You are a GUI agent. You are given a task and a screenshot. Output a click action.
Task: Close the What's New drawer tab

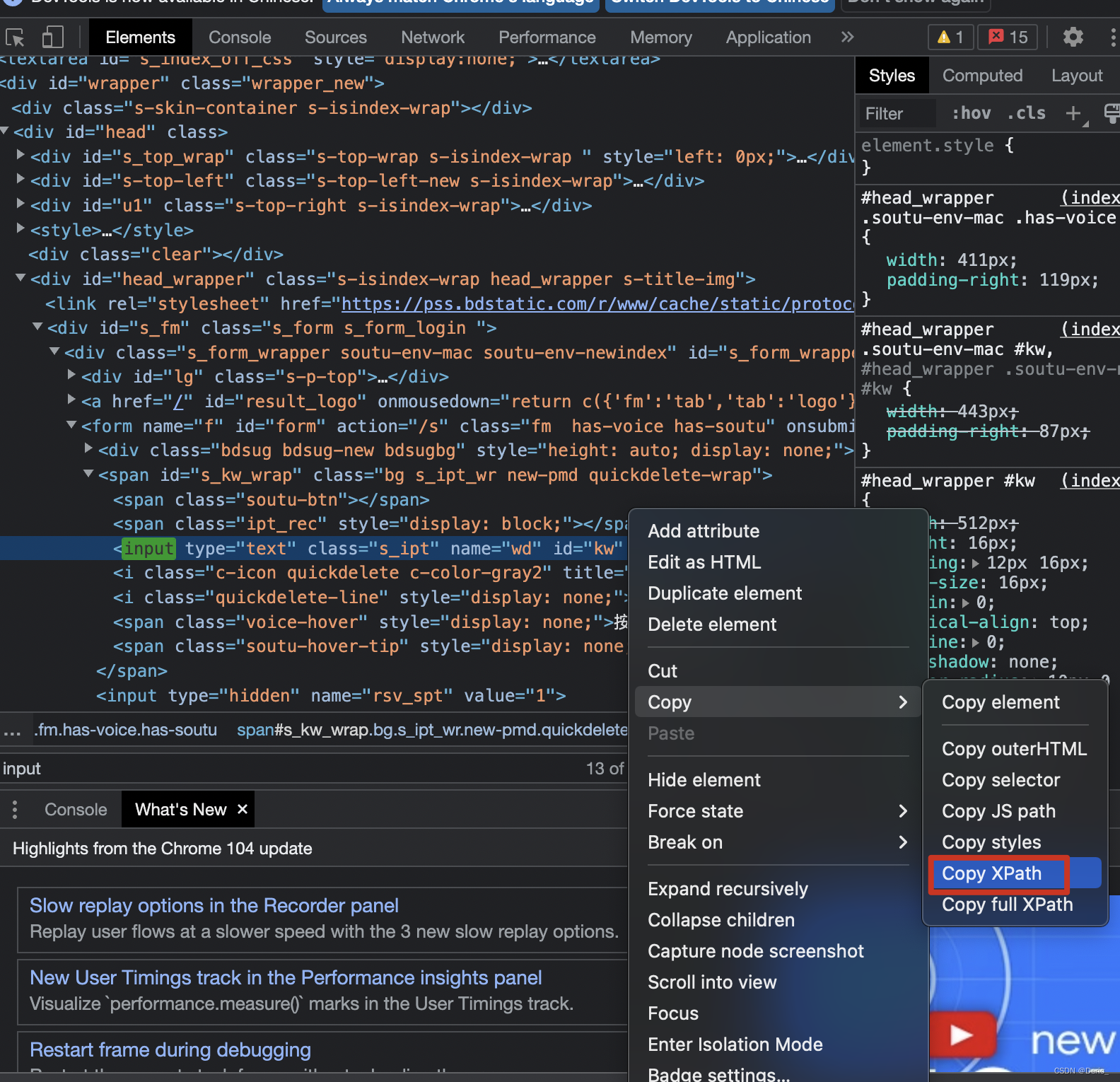click(x=242, y=808)
